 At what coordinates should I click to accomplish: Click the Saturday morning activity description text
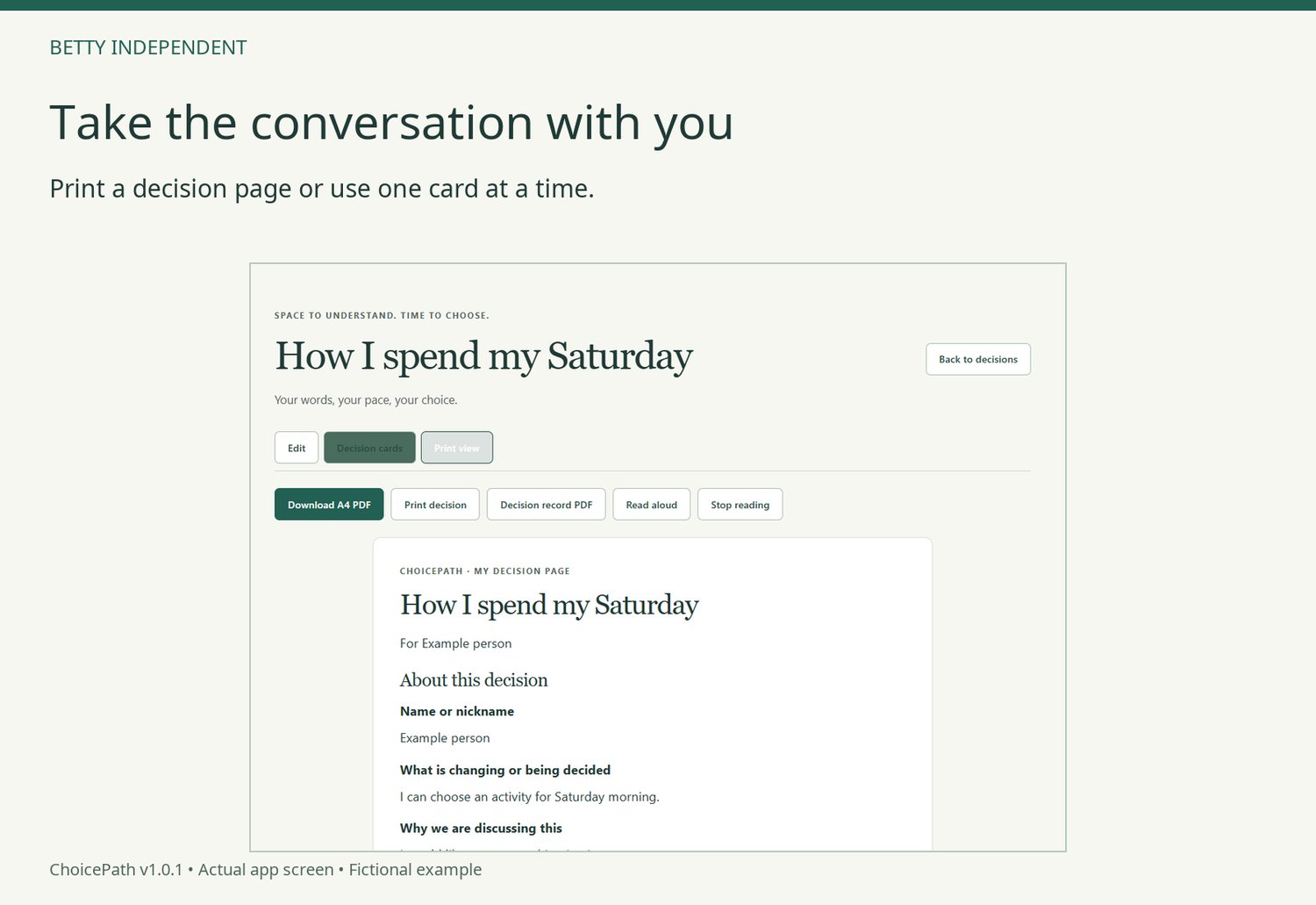click(530, 797)
